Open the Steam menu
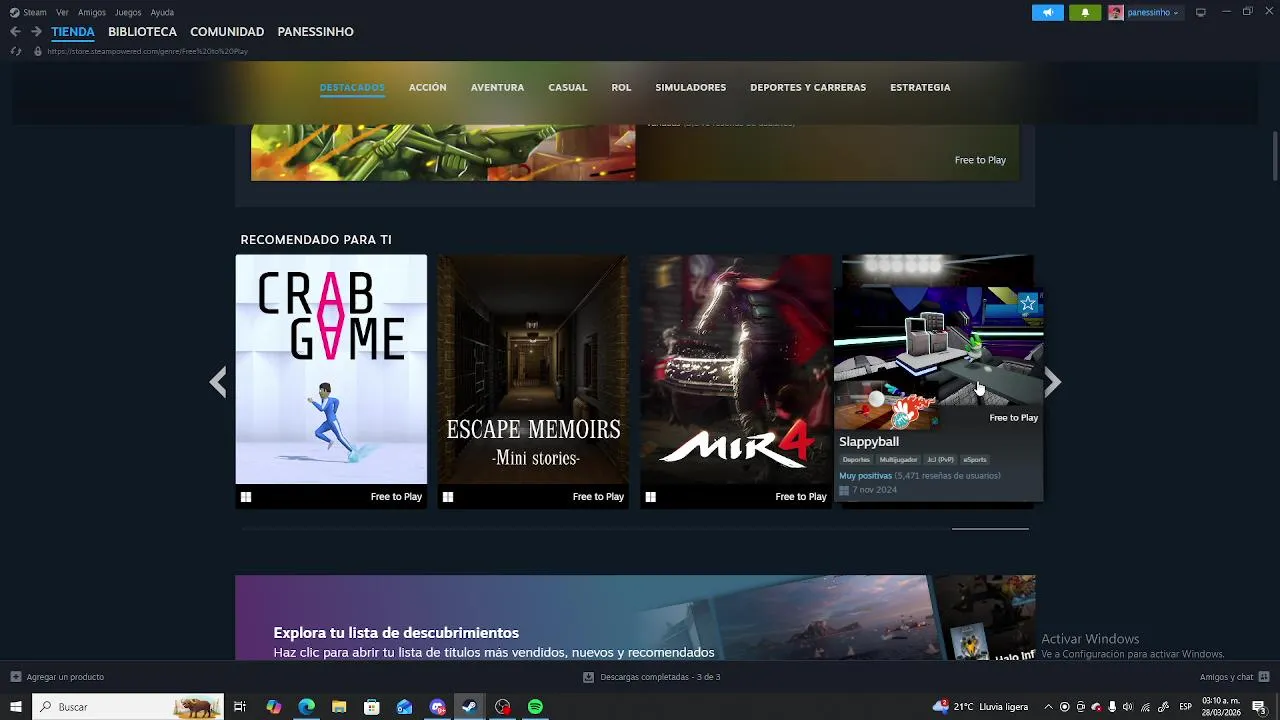 coord(35,12)
